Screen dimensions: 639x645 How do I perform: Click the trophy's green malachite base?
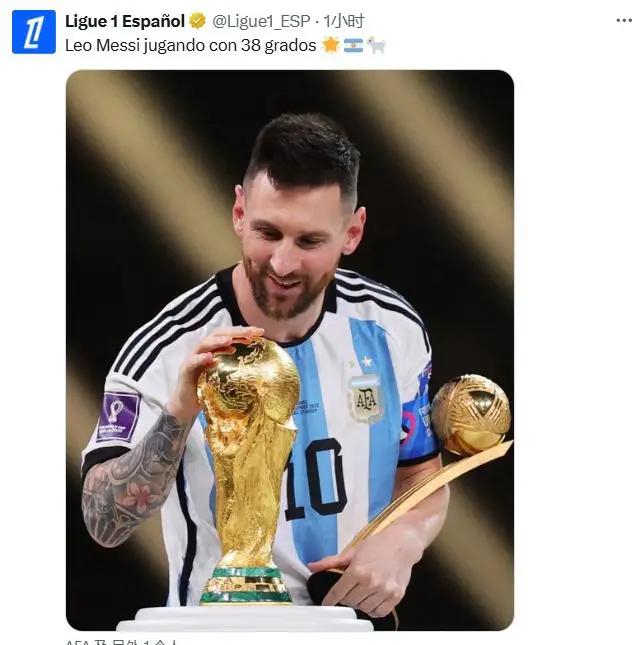246,585
